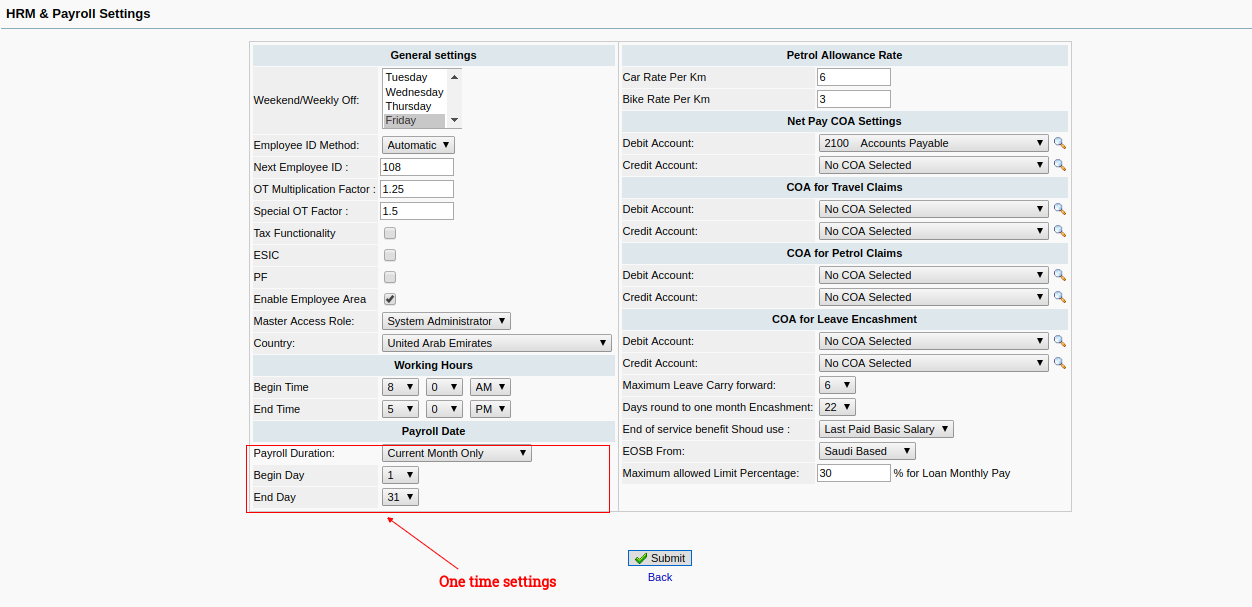
Task: Search COA for Leave Encashment Credit Account
Action: [x=1060, y=363]
